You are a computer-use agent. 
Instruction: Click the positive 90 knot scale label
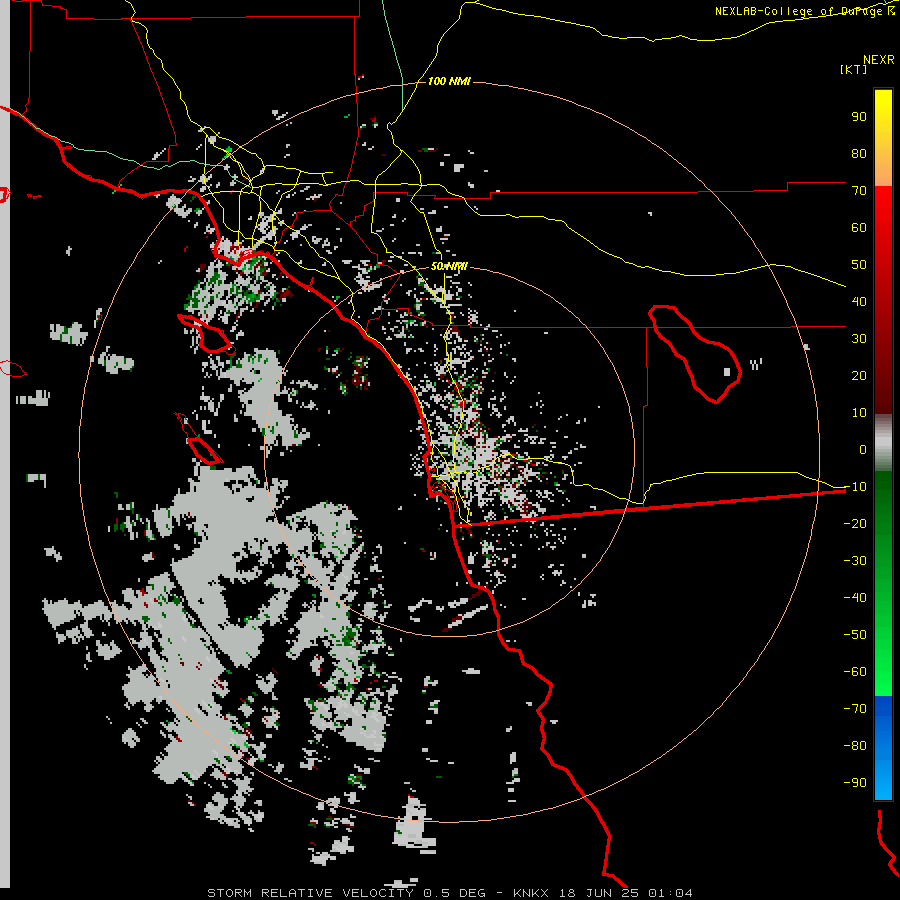tap(859, 117)
